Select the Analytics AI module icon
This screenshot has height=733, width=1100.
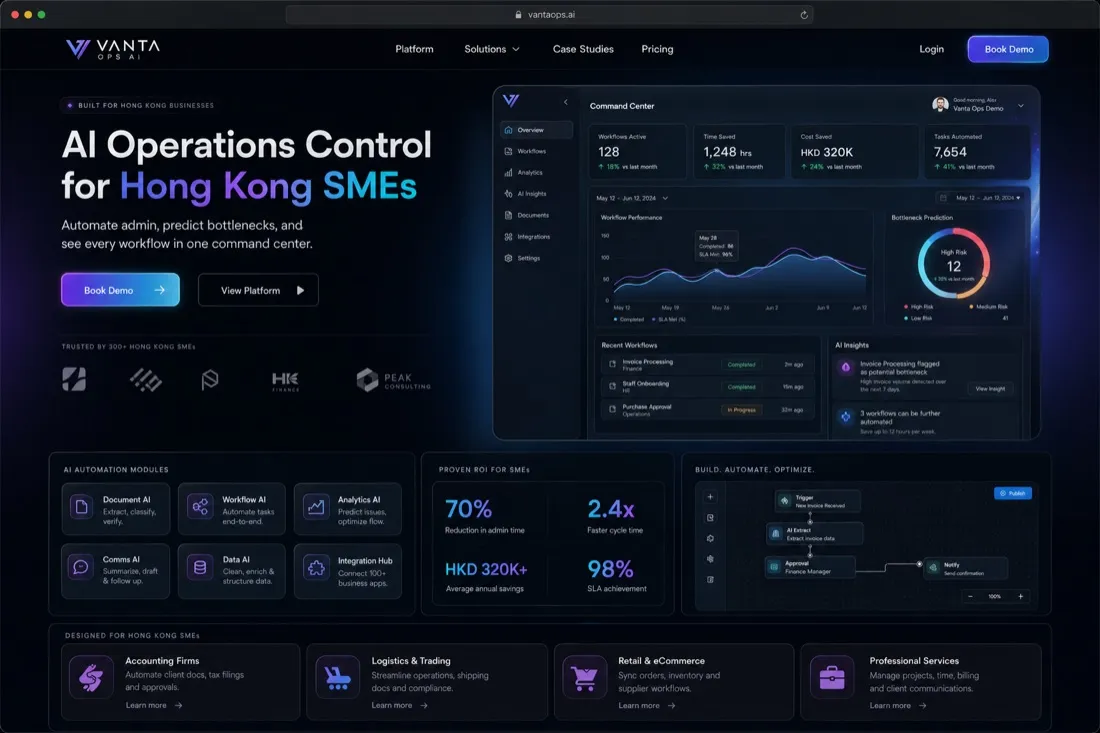click(316, 507)
